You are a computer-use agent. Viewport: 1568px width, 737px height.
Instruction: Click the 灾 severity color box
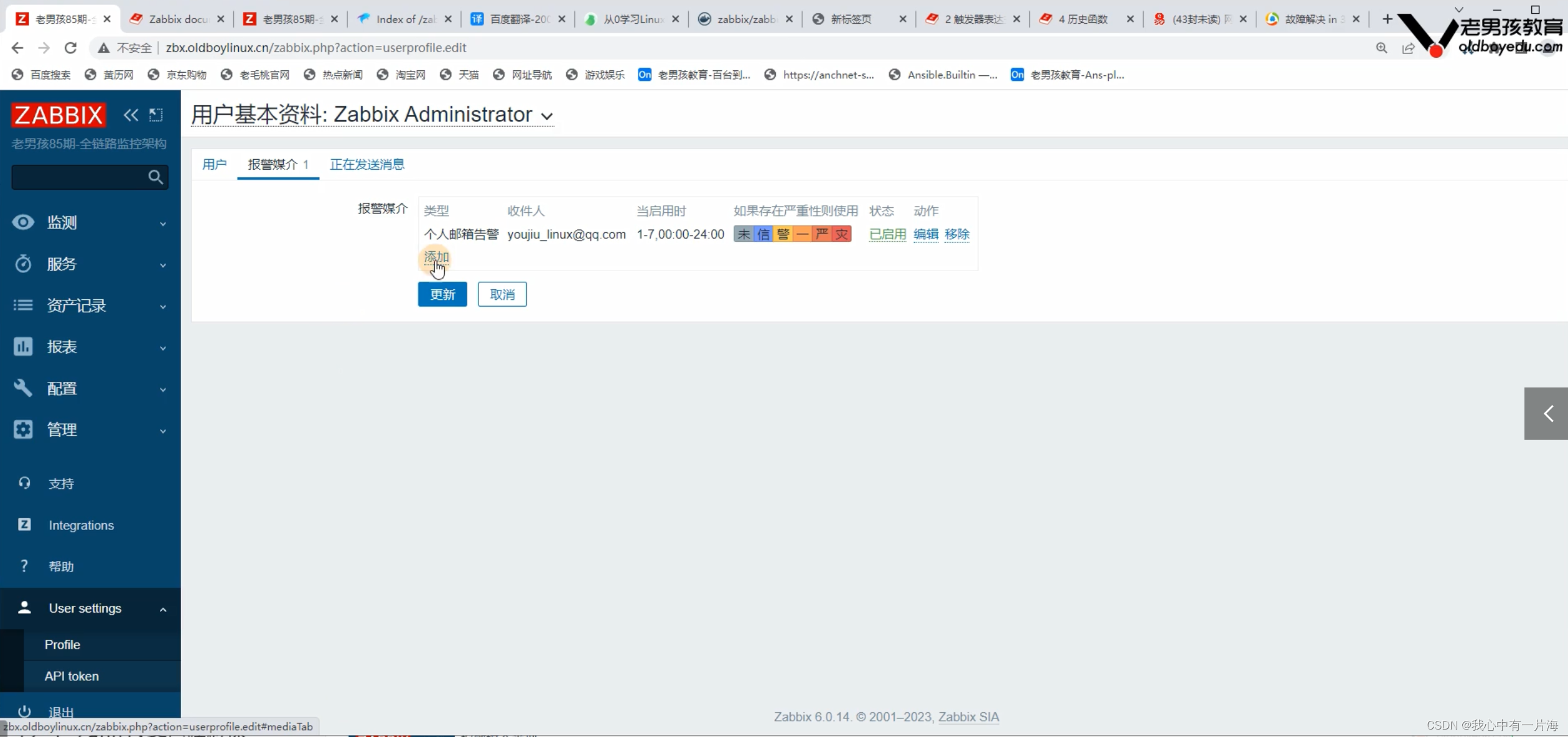pyautogui.click(x=842, y=234)
